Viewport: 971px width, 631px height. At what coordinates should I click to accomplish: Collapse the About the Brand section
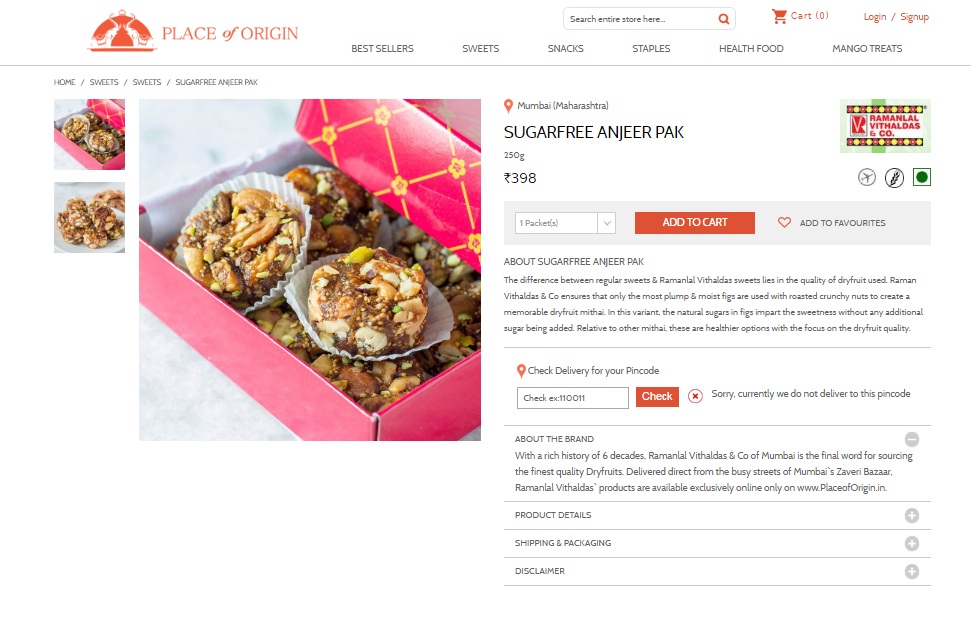pyautogui.click(x=912, y=440)
